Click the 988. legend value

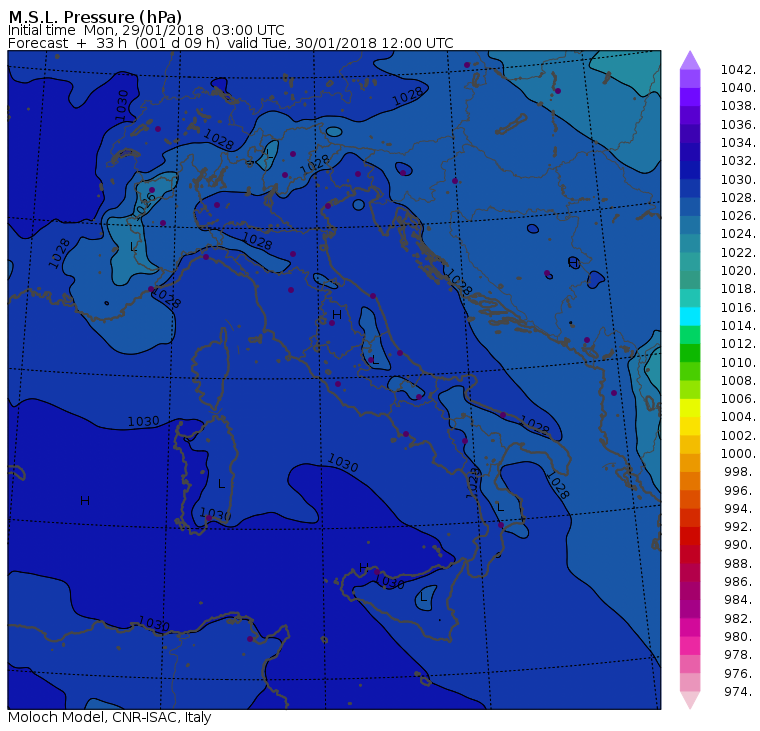coord(740,563)
